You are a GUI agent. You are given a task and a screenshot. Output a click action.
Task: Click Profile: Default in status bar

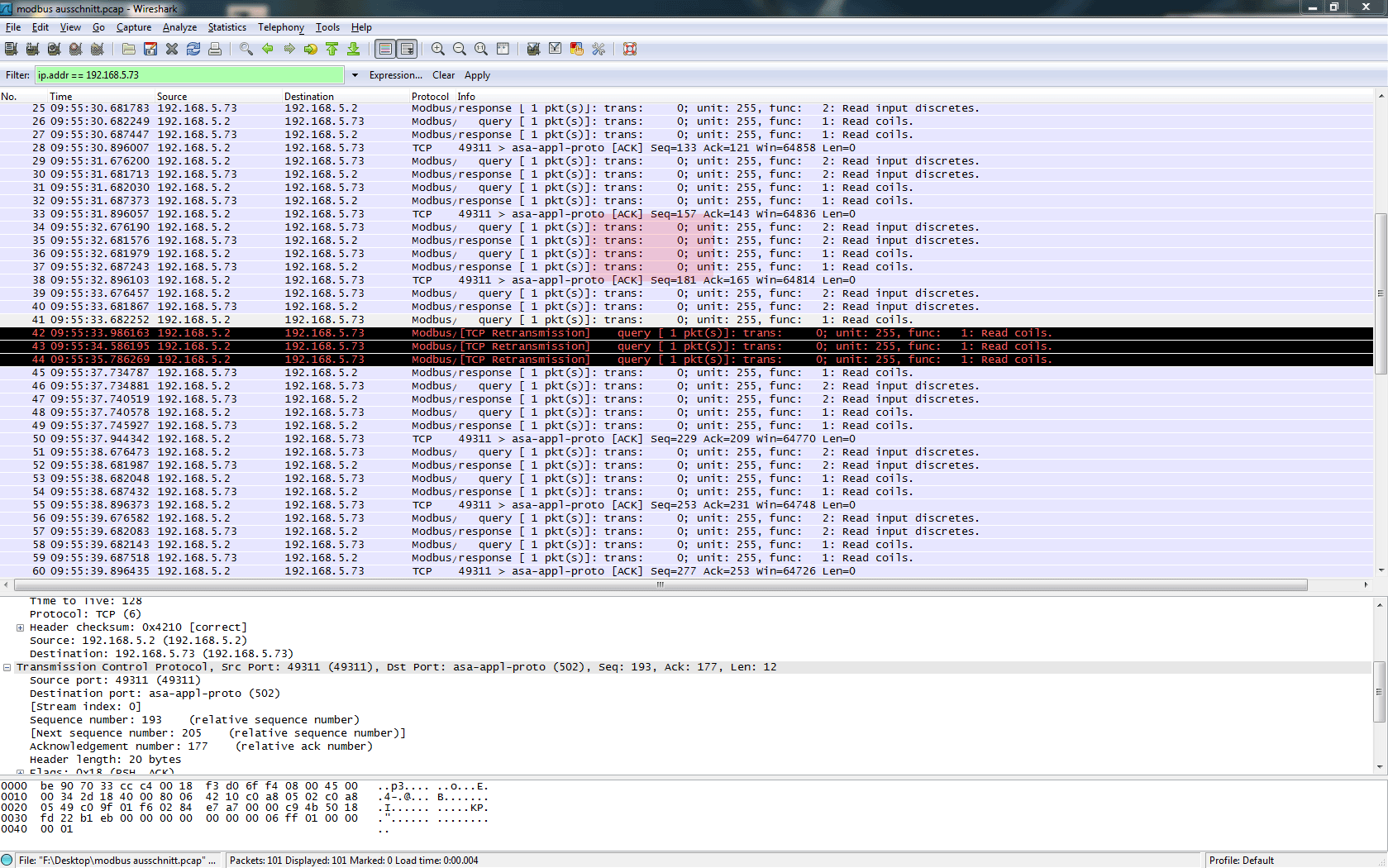[x=1241, y=861]
